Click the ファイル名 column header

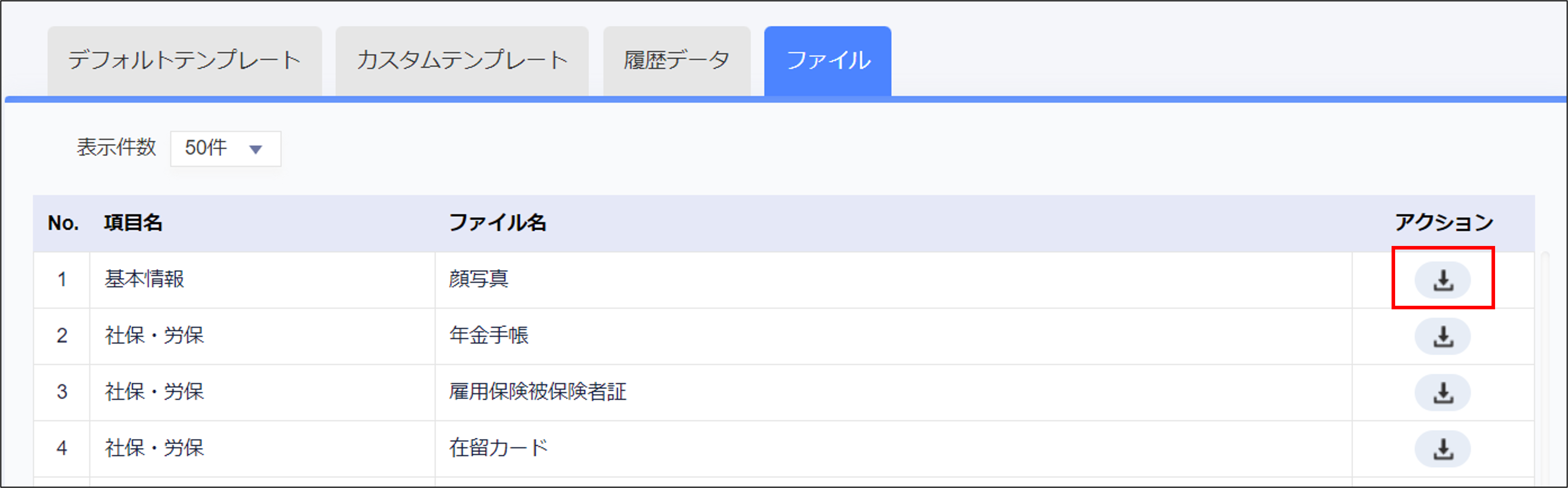click(497, 223)
